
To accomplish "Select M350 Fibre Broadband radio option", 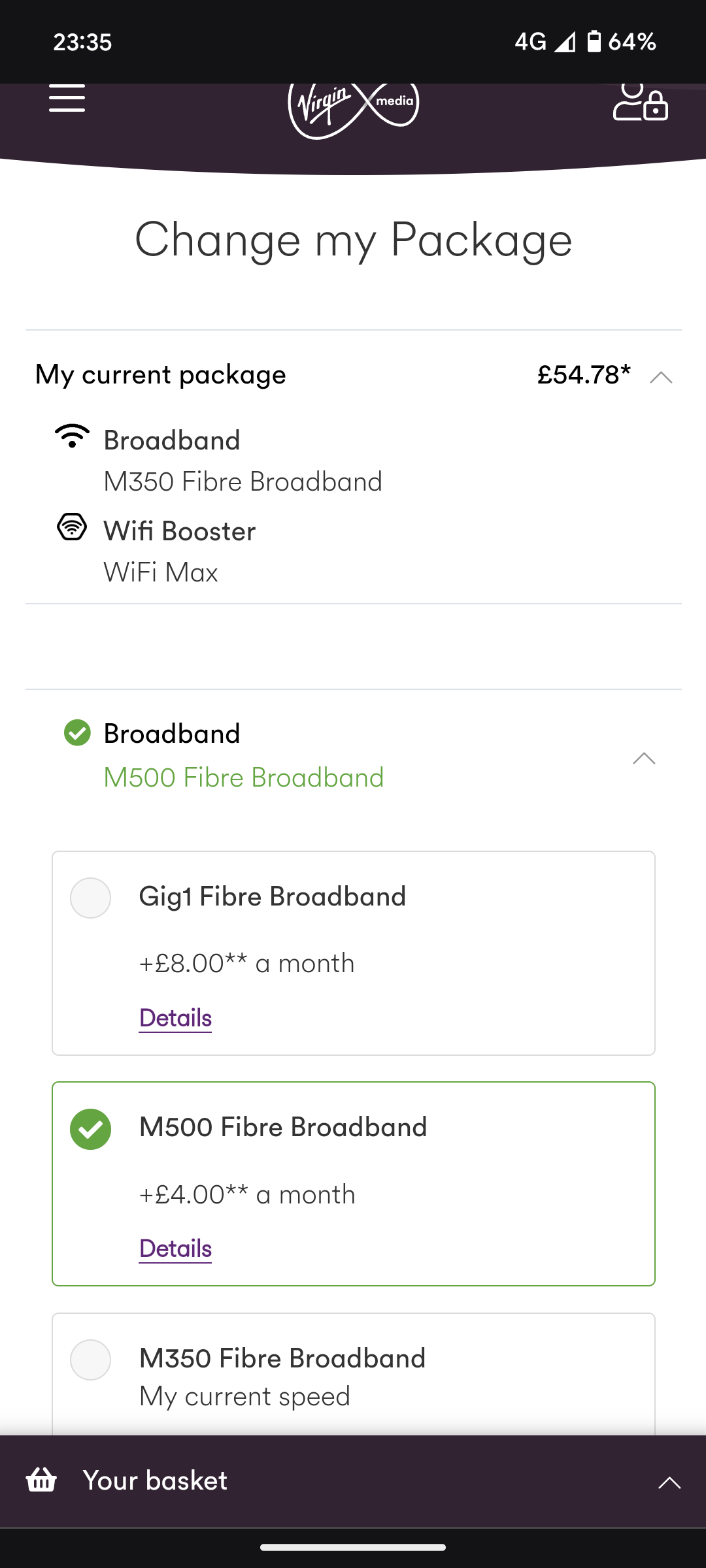I will 90,1360.
